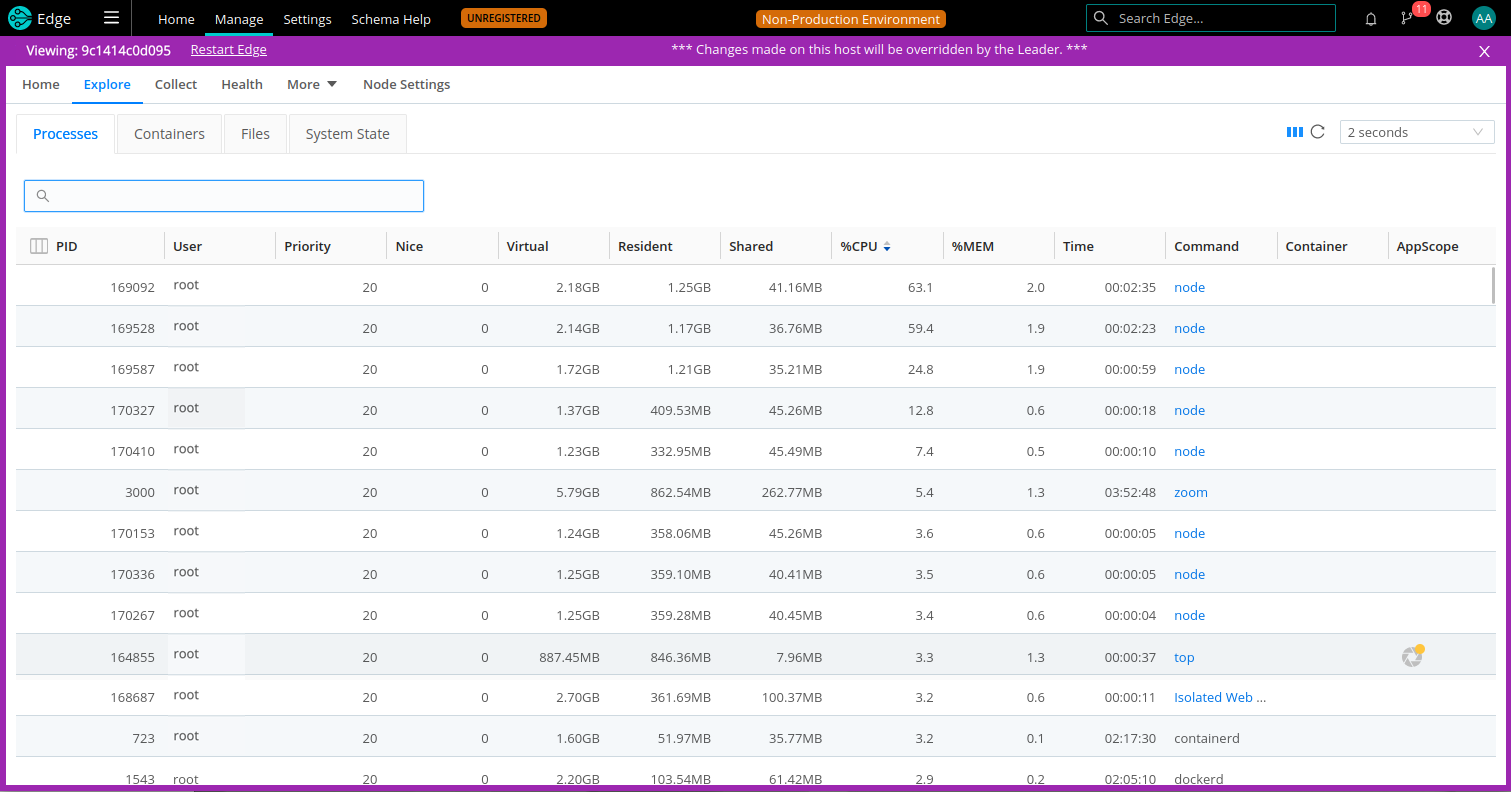Switch to the Containers tab

click(169, 134)
